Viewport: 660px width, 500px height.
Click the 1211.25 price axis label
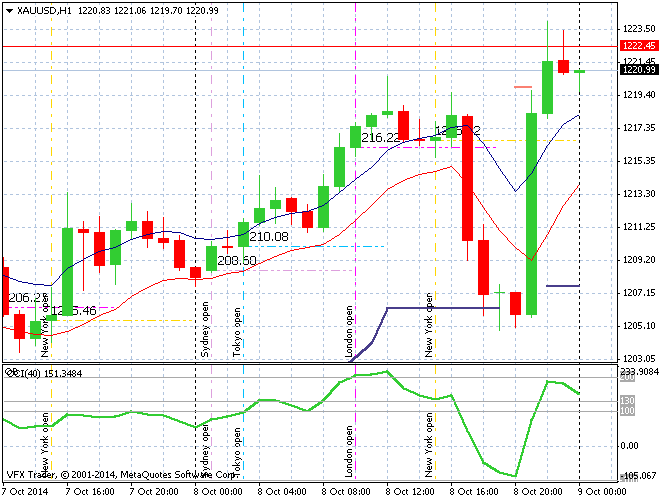[x=639, y=227]
